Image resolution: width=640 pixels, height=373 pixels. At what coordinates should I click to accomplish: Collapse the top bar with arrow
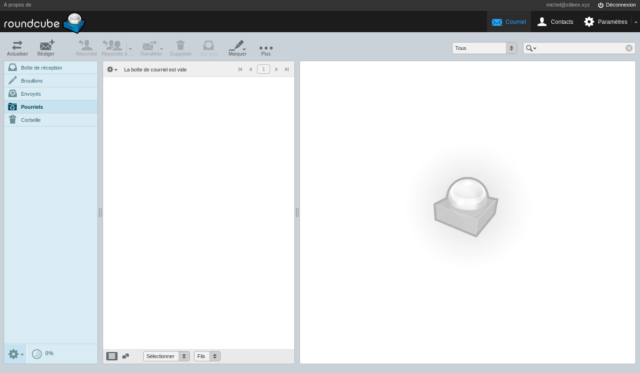coord(636,22)
